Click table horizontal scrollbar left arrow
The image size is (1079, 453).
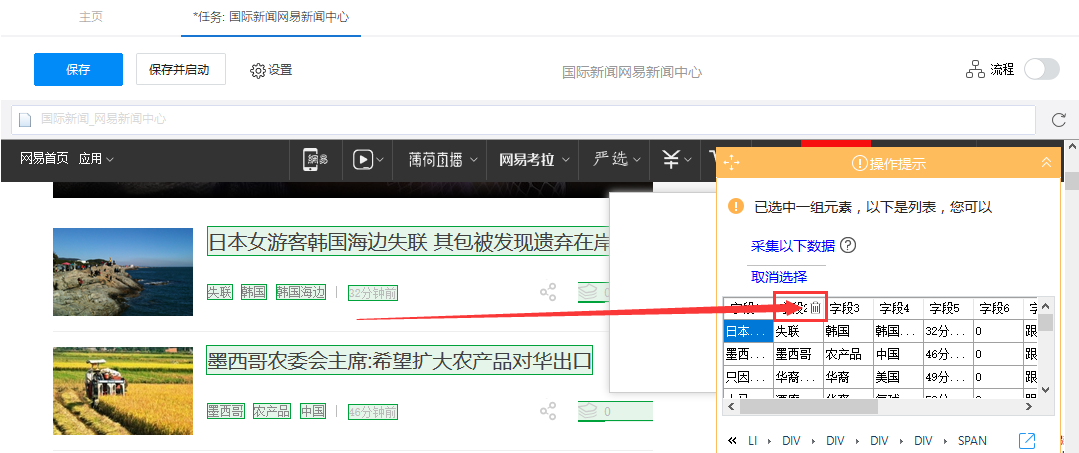(731, 407)
